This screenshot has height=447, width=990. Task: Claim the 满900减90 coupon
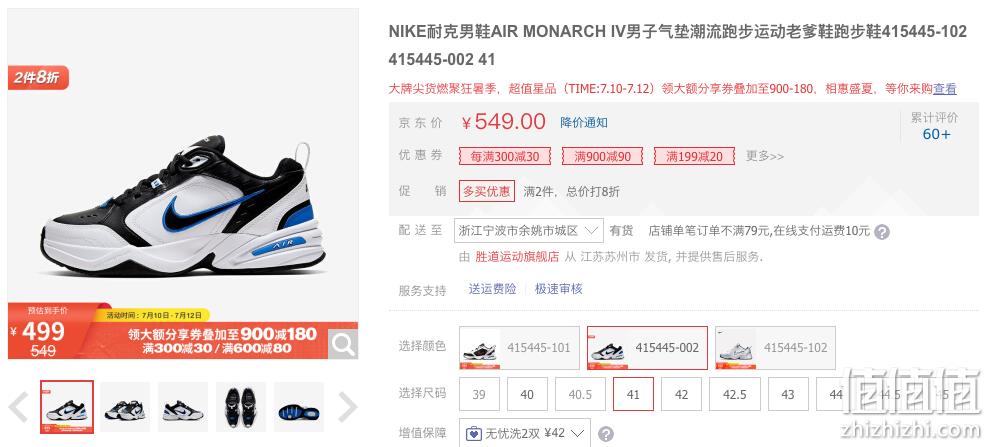(602, 156)
